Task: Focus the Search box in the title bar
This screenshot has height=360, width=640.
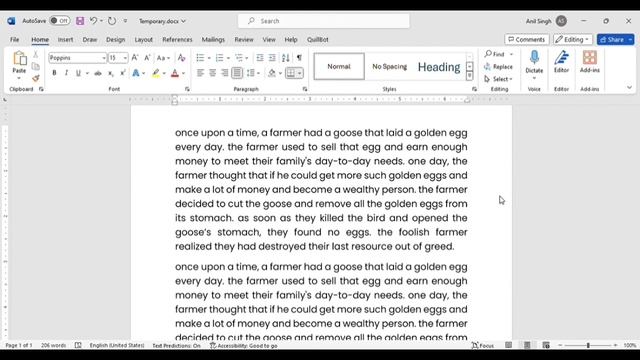Action: click(x=324, y=21)
